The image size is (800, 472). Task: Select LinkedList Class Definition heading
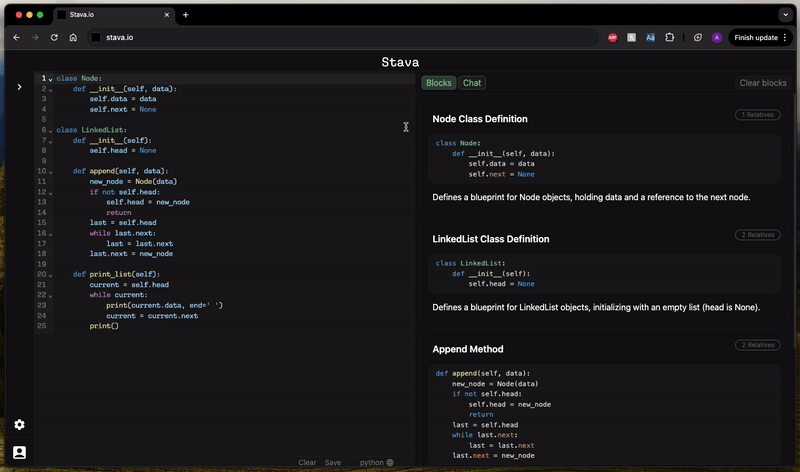click(x=491, y=239)
